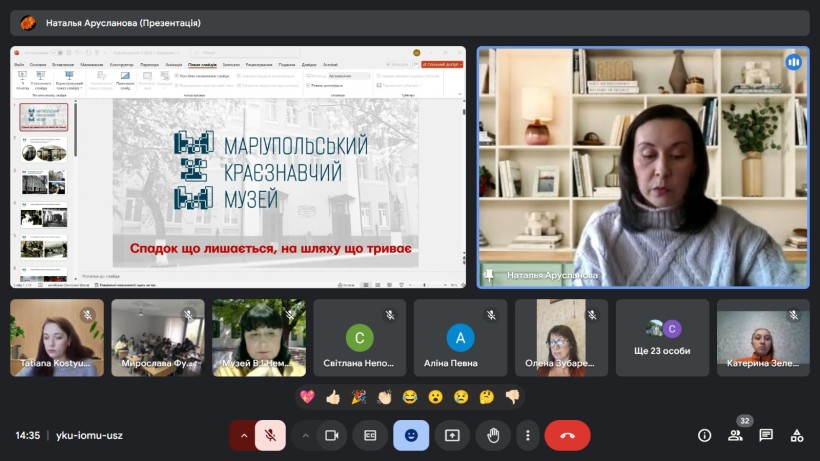Send the laughing face reaction
The width and height of the screenshot is (820, 461).
(x=409, y=397)
